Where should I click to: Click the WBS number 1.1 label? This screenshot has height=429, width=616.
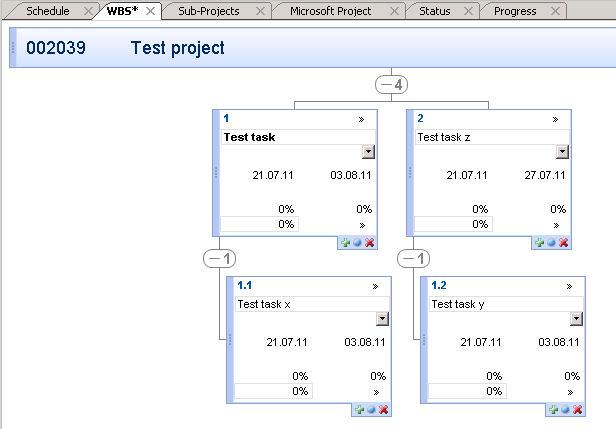[x=244, y=285]
